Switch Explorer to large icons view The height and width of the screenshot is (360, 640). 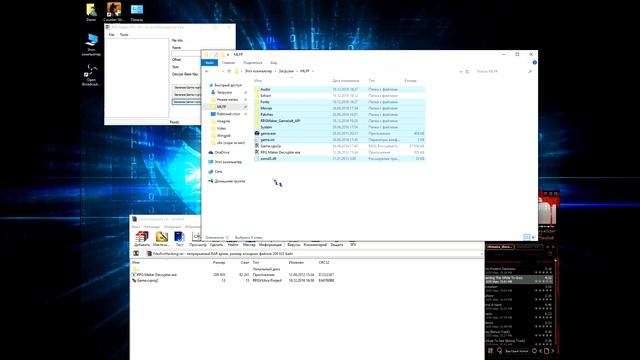pos(533,237)
